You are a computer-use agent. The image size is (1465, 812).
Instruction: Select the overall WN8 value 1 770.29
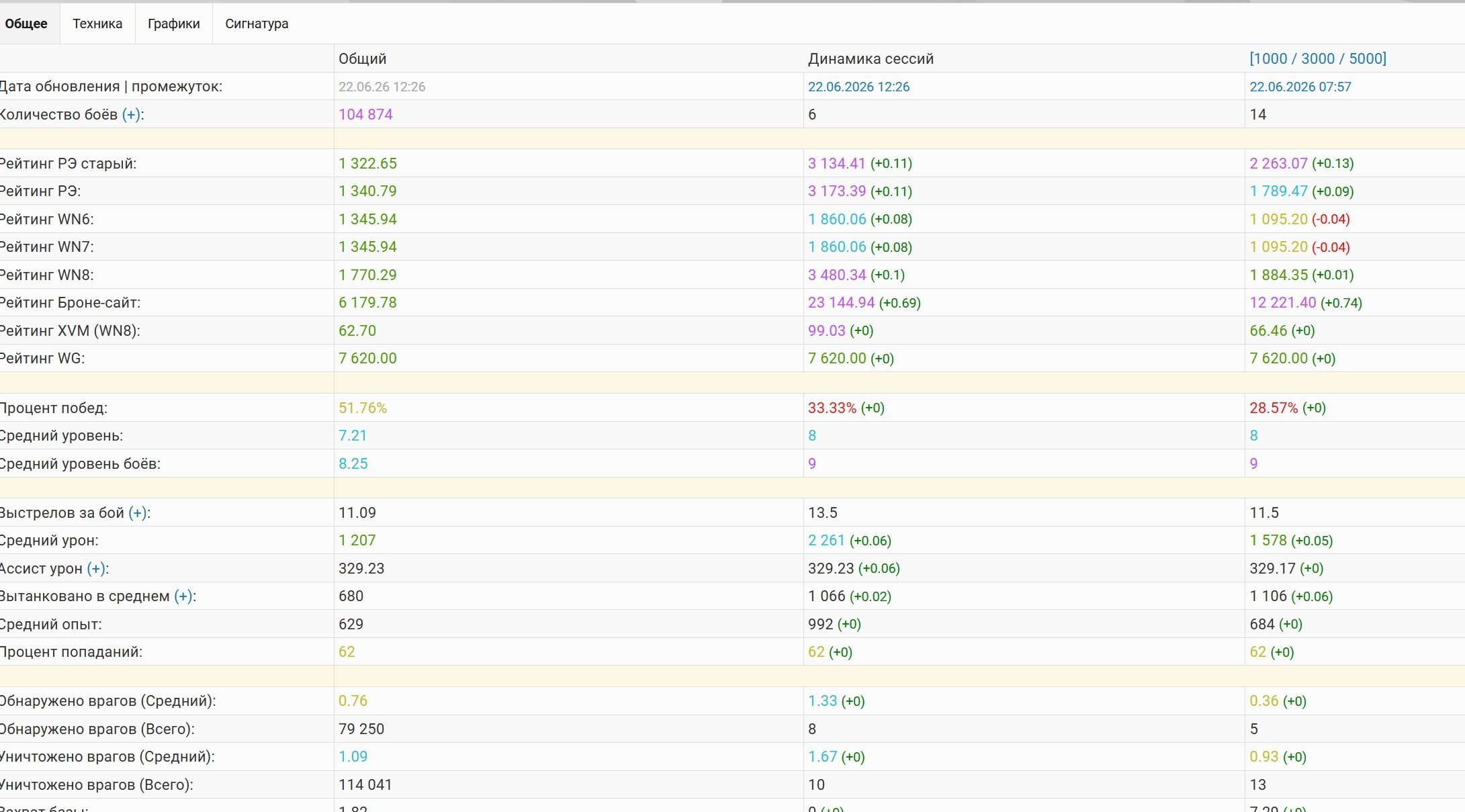pyautogui.click(x=367, y=275)
